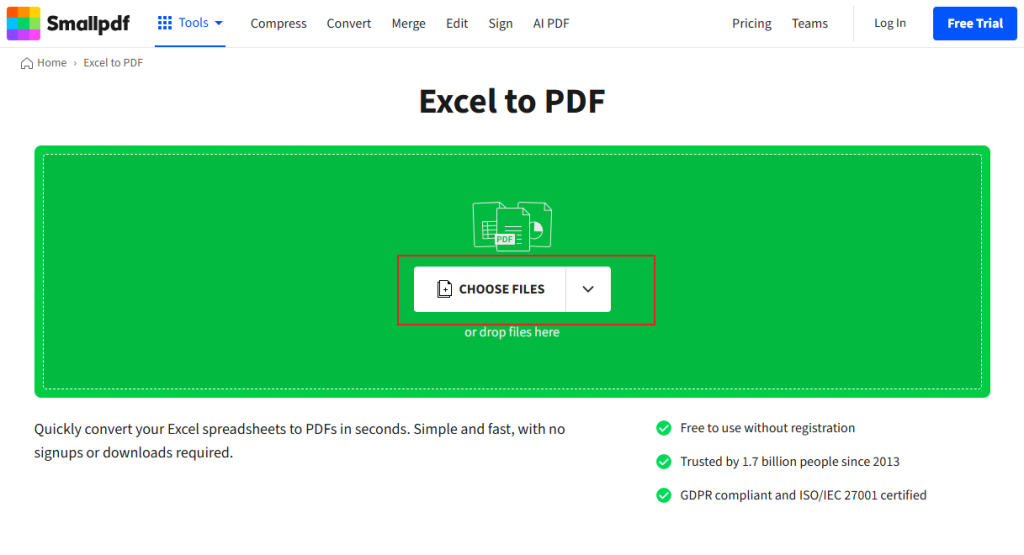Viewport: 1024px width, 555px height.
Task: Click Log In
Action: (x=889, y=23)
